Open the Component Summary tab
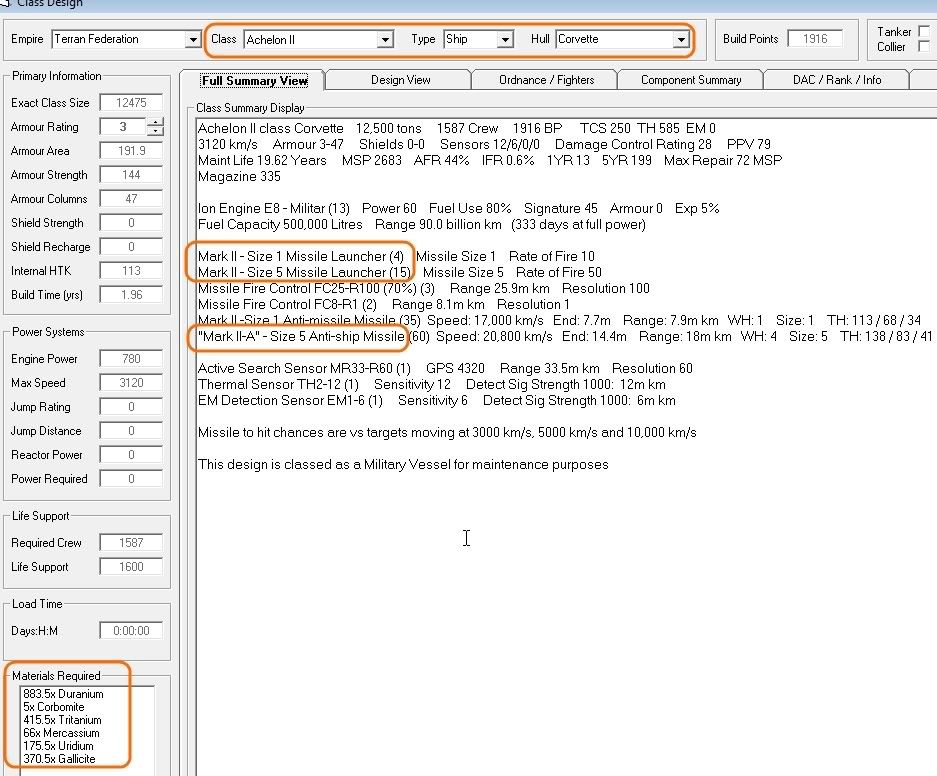Screen dimensions: 937x776 [691, 80]
